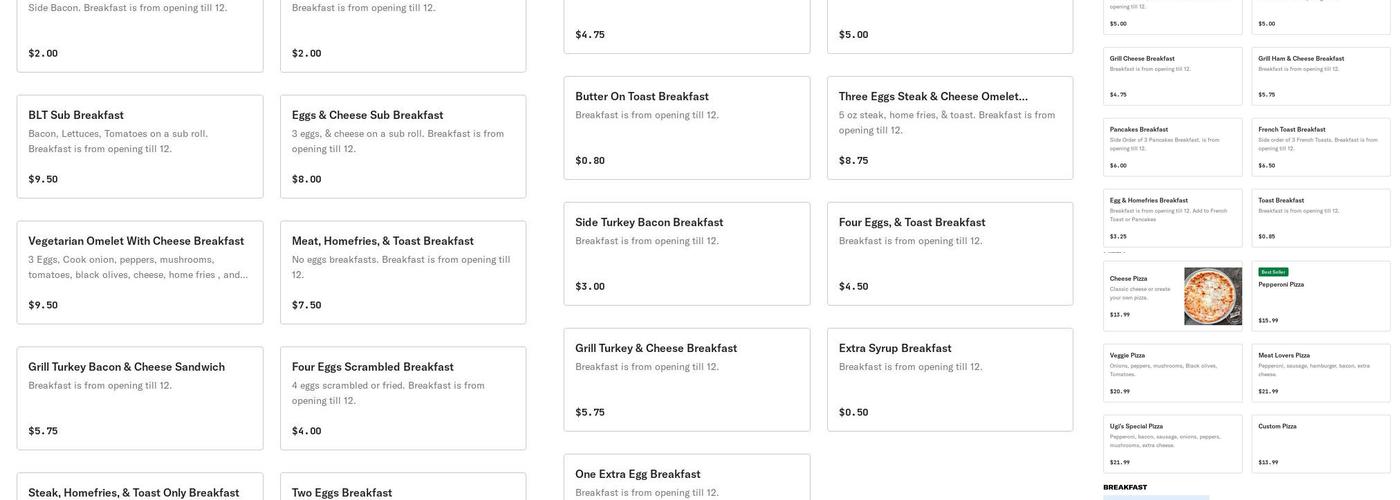Select Grill Turkey Bacon & Cheese Sandwich
Image resolution: width=1400 pixels, height=500 pixels.
[x=140, y=398]
